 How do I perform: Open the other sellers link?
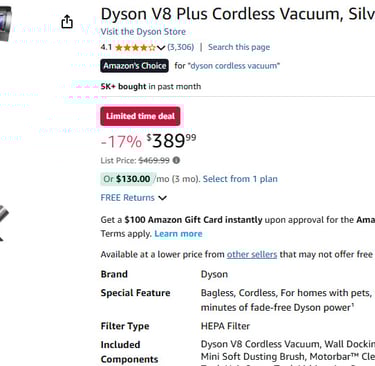pos(252,254)
